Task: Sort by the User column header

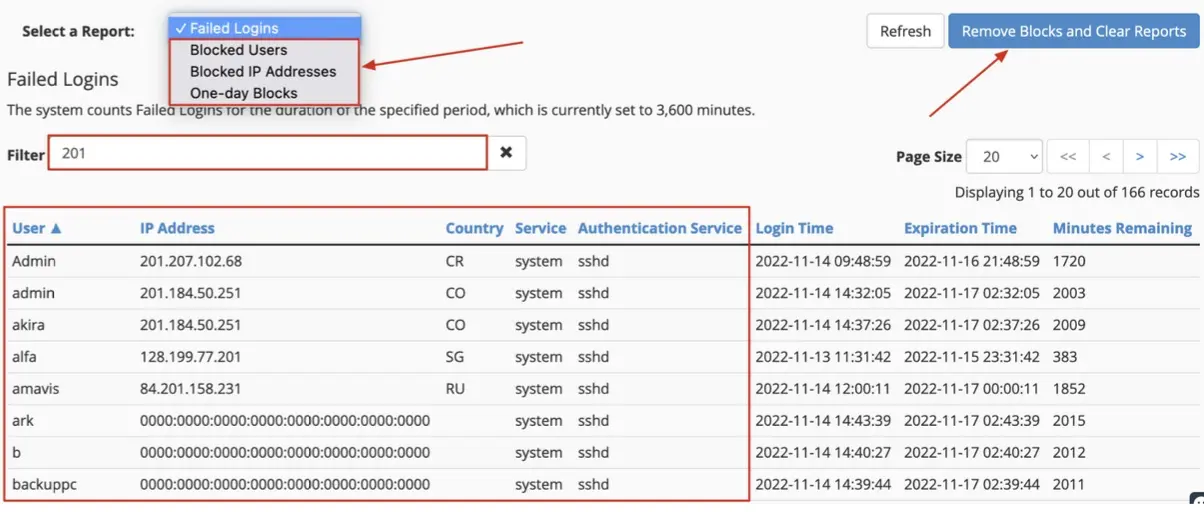Action: 37,228
